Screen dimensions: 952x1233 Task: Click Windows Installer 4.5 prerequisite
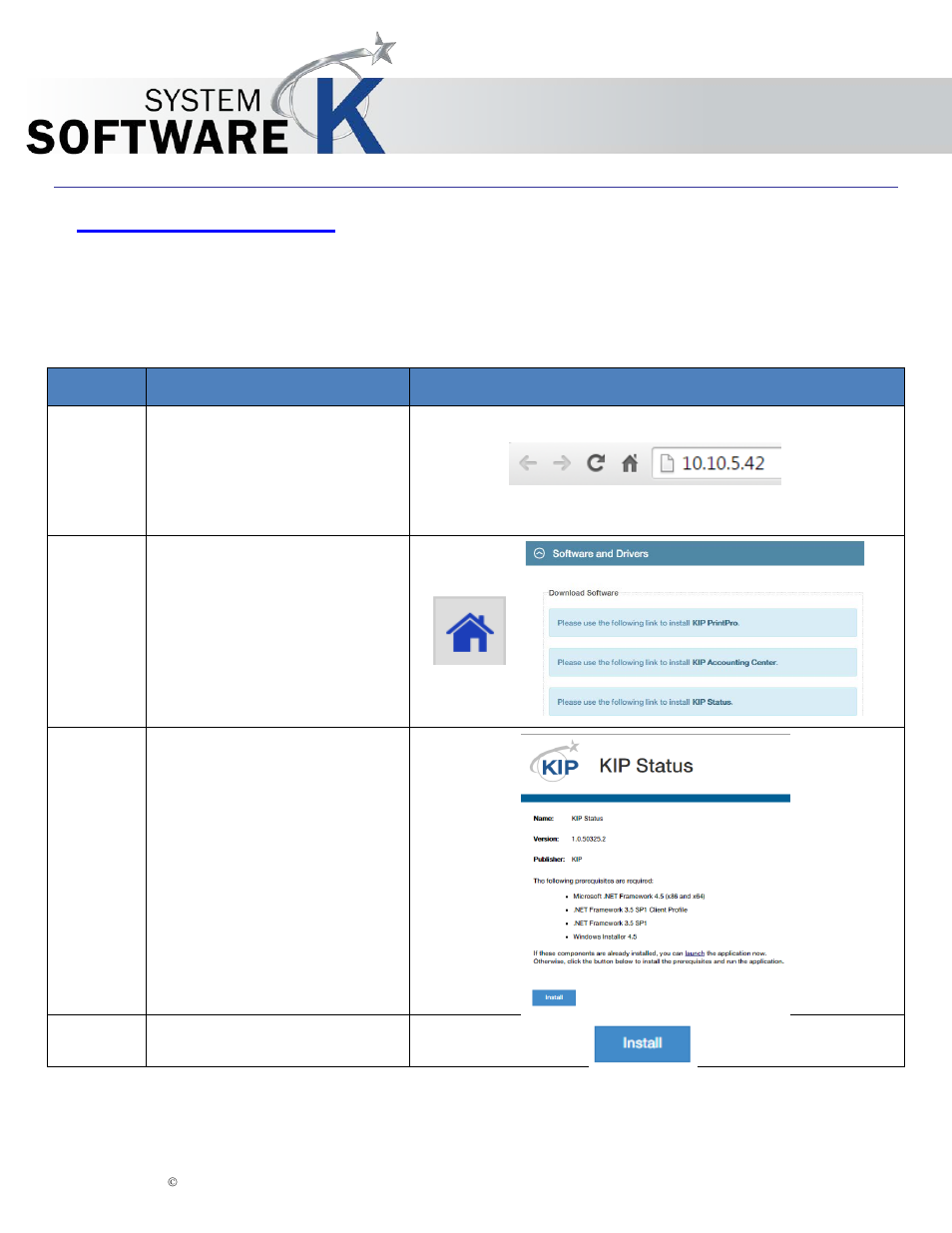click(605, 936)
